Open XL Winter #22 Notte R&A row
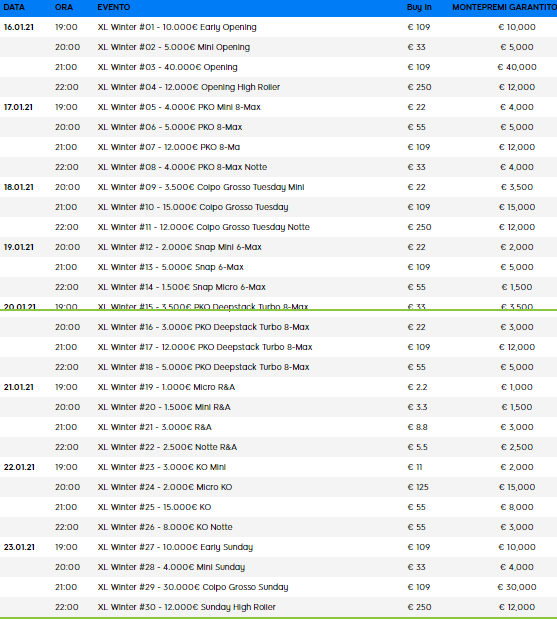Viewport: 557px width, 619px height. 167,447
